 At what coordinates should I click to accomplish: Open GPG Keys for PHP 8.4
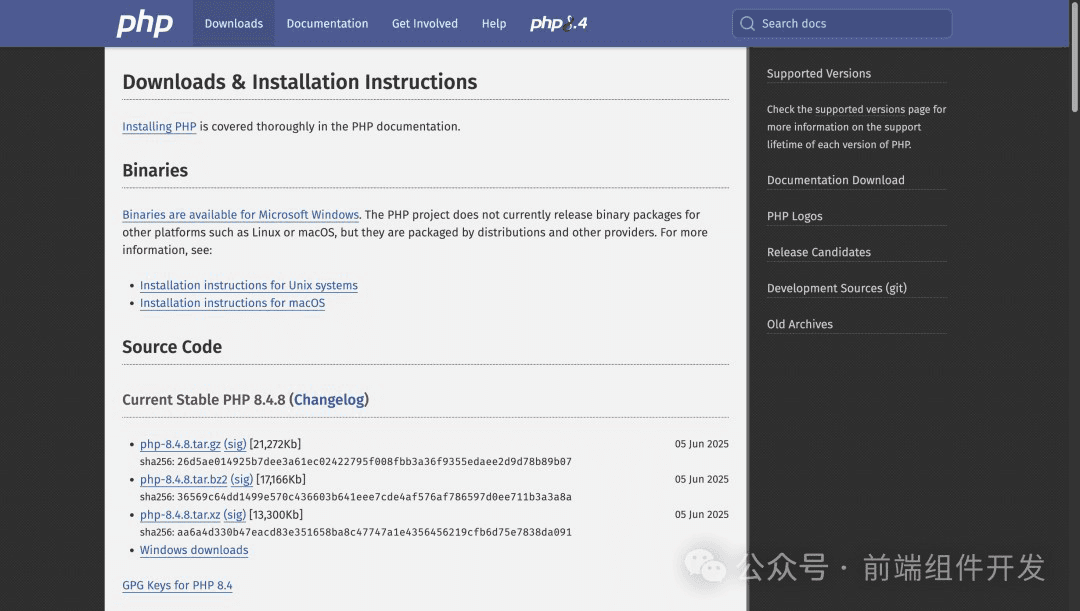pos(177,585)
